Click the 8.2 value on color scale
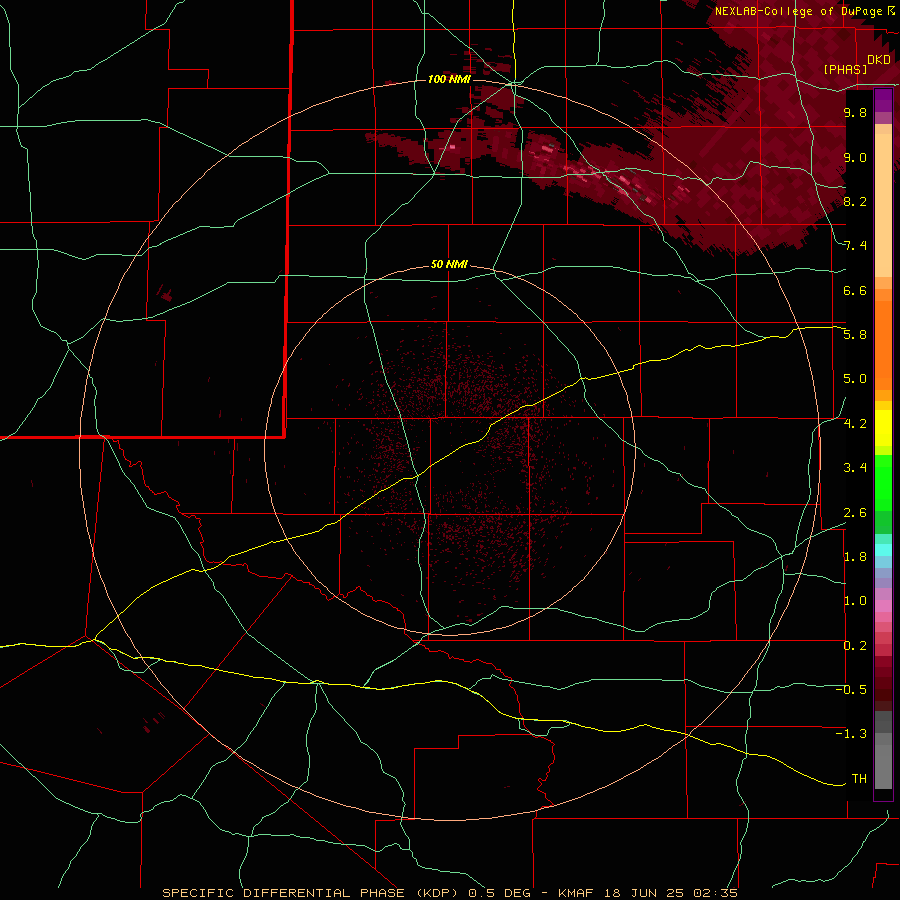This screenshot has width=900, height=900. [855, 202]
